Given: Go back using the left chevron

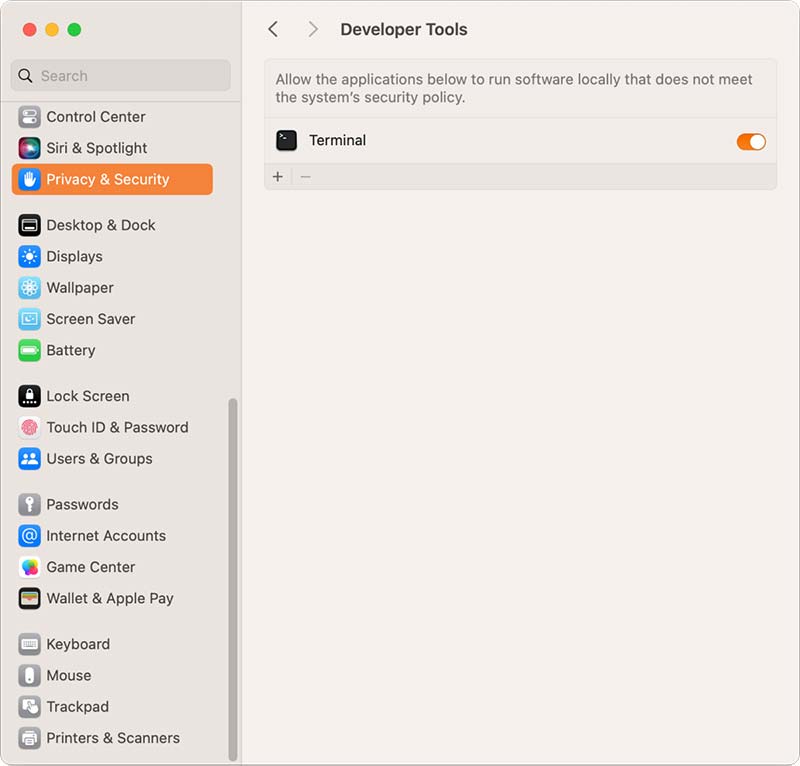Looking at the screenshot, I should 273,30.
